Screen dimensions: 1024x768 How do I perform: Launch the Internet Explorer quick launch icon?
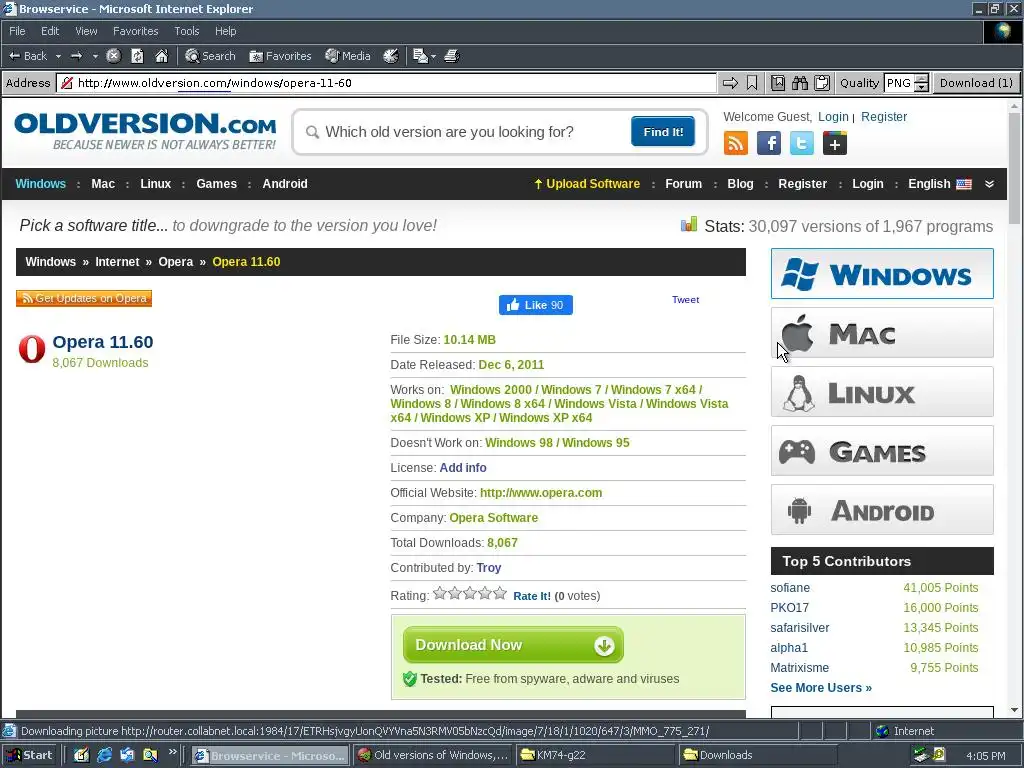pyautogui.click(x=104, y=756)
